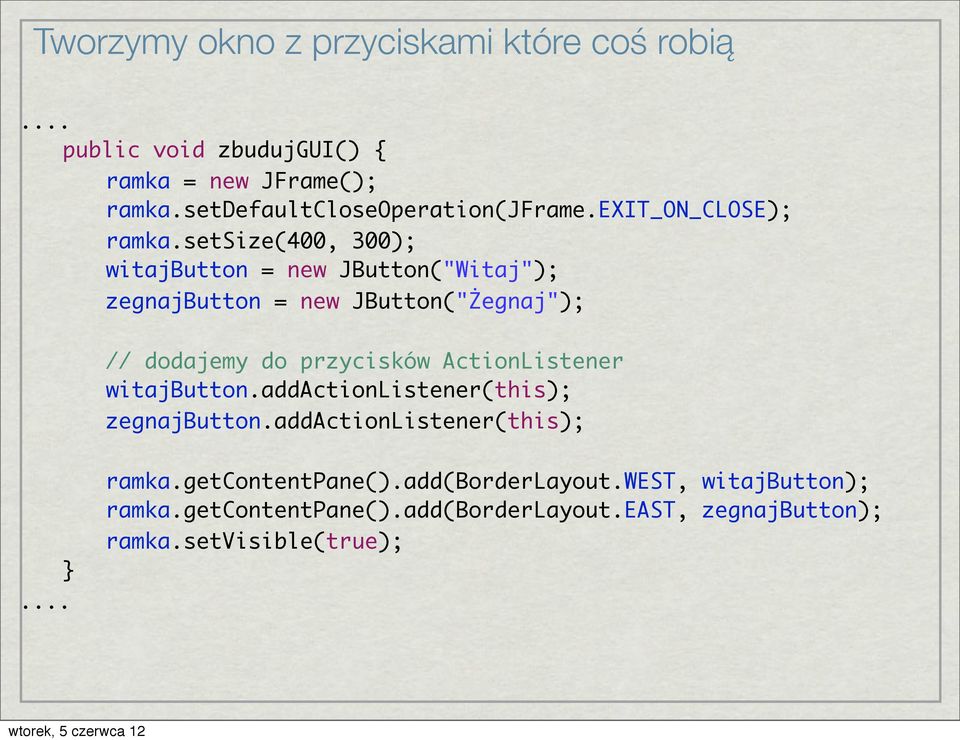The image size is (960, 740).
Task: Click the line 'ramka = new JFrame();'
Action: (x=241, y=181)
